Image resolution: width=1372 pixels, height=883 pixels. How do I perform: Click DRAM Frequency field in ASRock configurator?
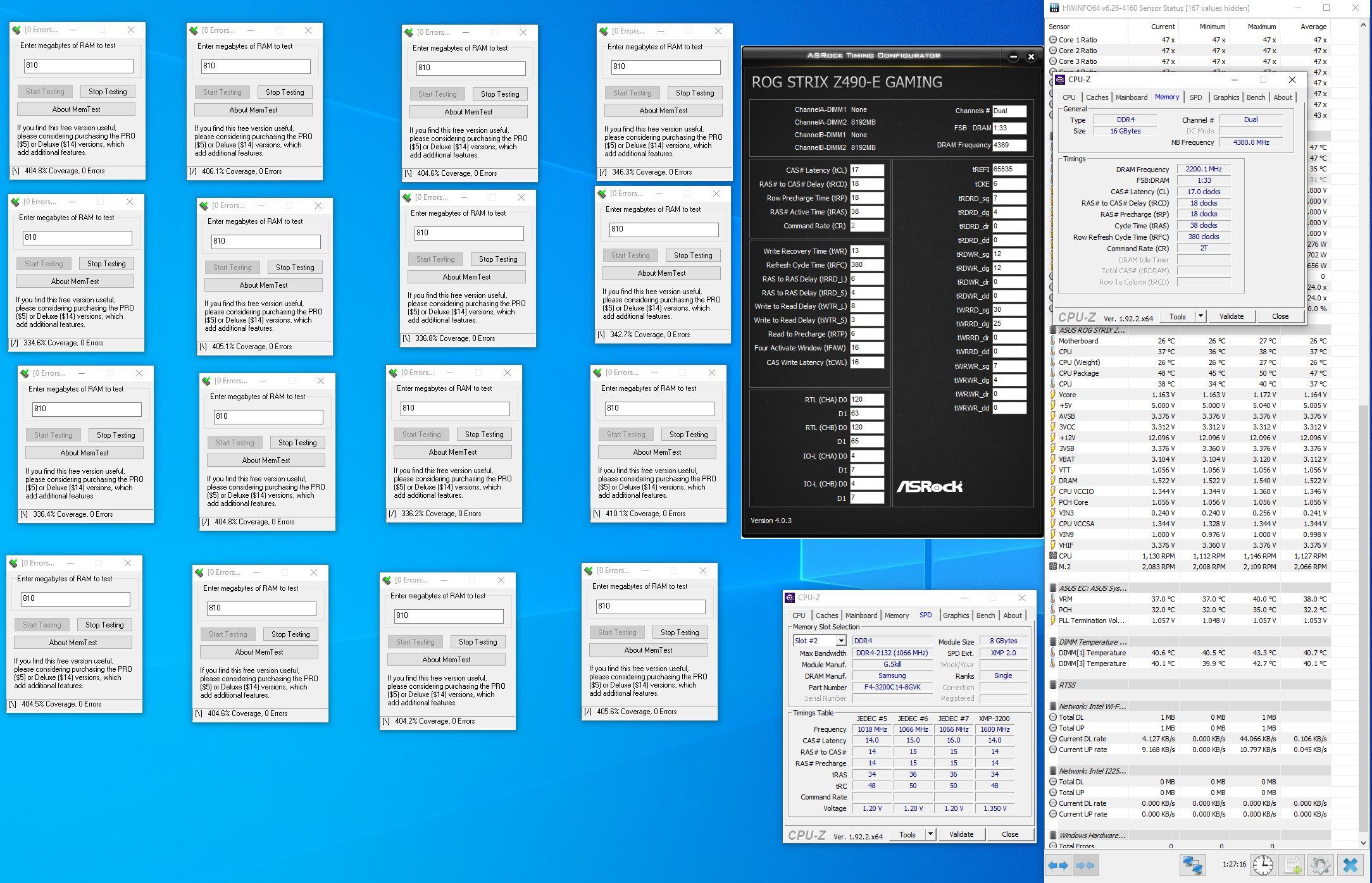click(x=1009, y=145)
